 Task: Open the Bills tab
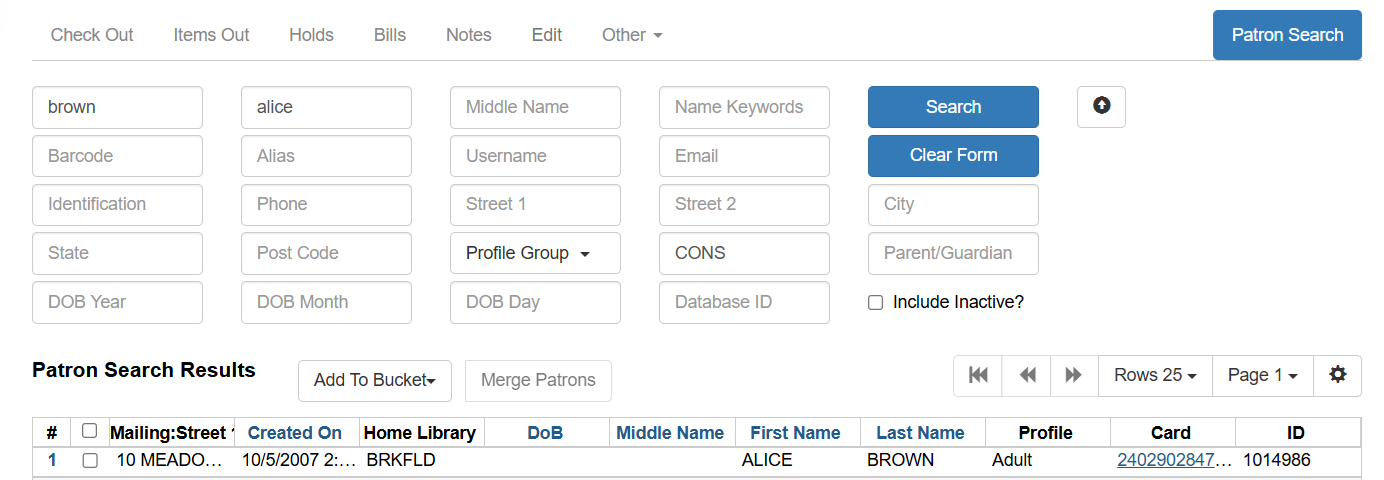390,35
